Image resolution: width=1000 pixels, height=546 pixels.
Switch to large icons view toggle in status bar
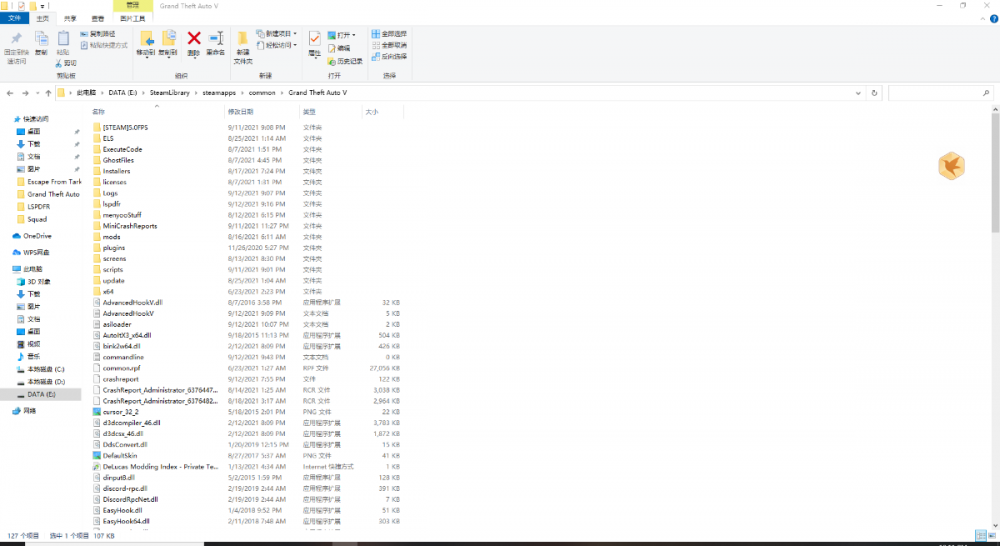coord(992,536)
